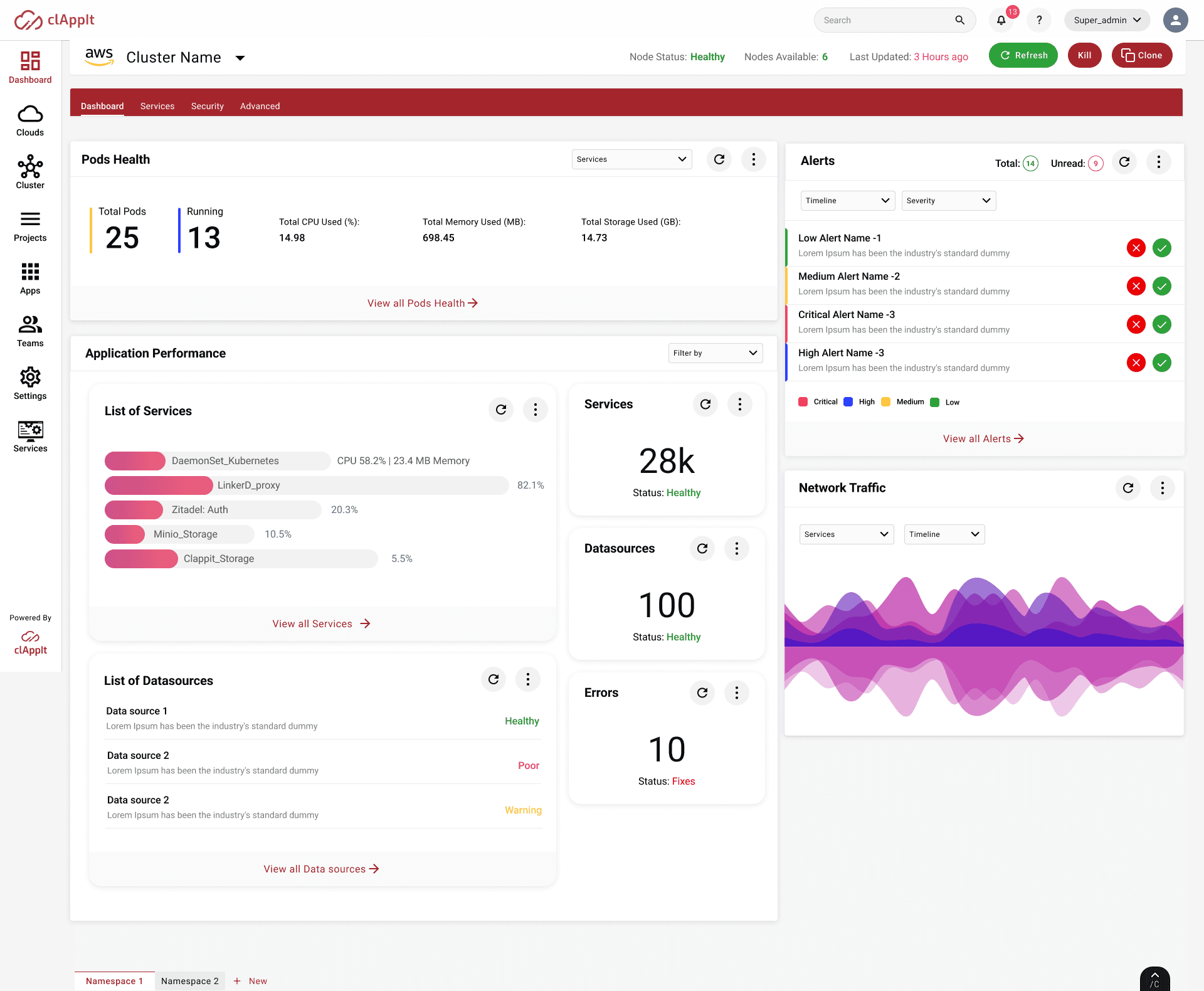
Task: Dismiss High Alert Name -3
Action: [1136, 363]
